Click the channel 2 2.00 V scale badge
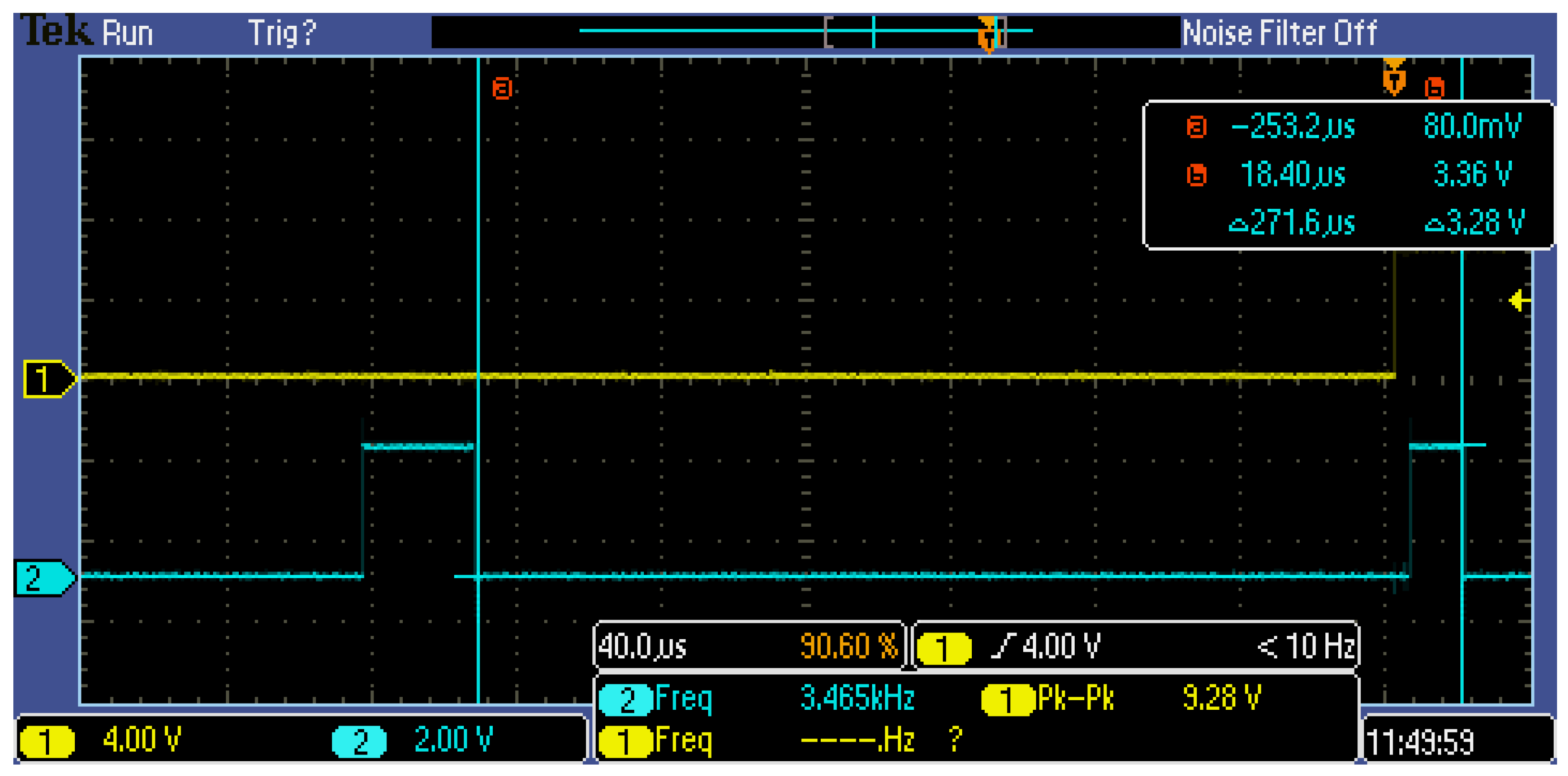This screenshot has height=776, width=1568. pyautogui.click(x=359, y=741)
